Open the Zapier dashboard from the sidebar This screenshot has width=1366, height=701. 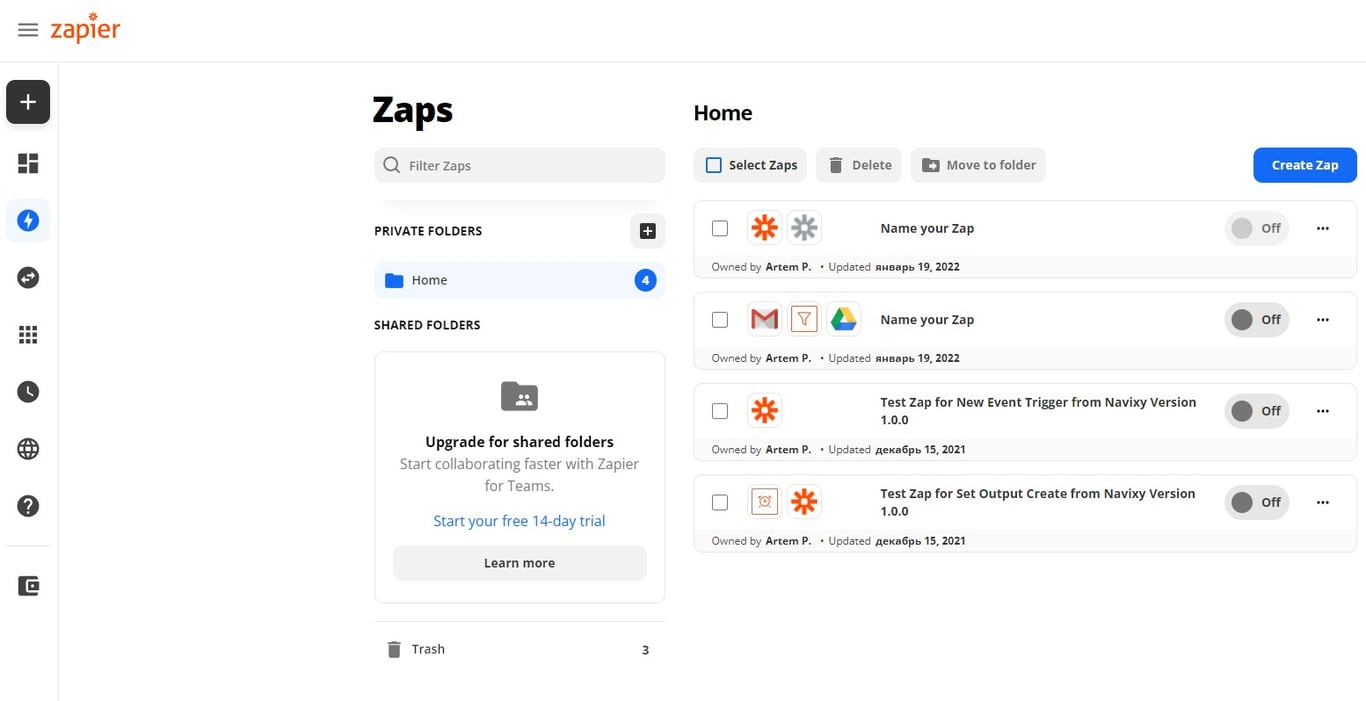click(27, 162)
